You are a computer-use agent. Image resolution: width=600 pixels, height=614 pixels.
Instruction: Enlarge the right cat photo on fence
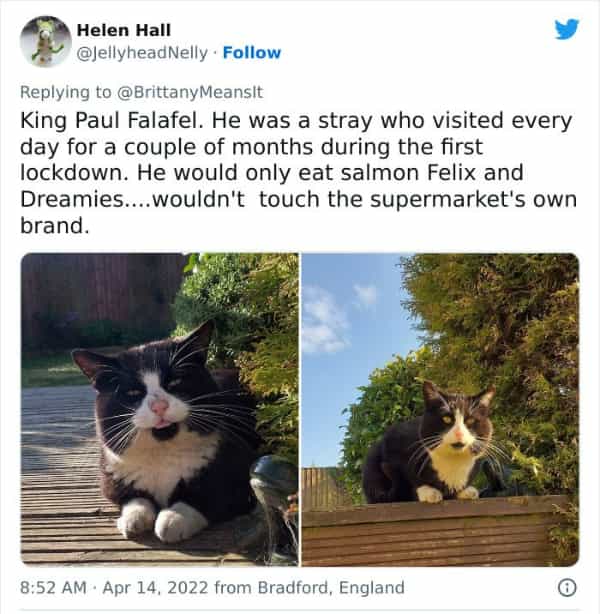[440, 408]
